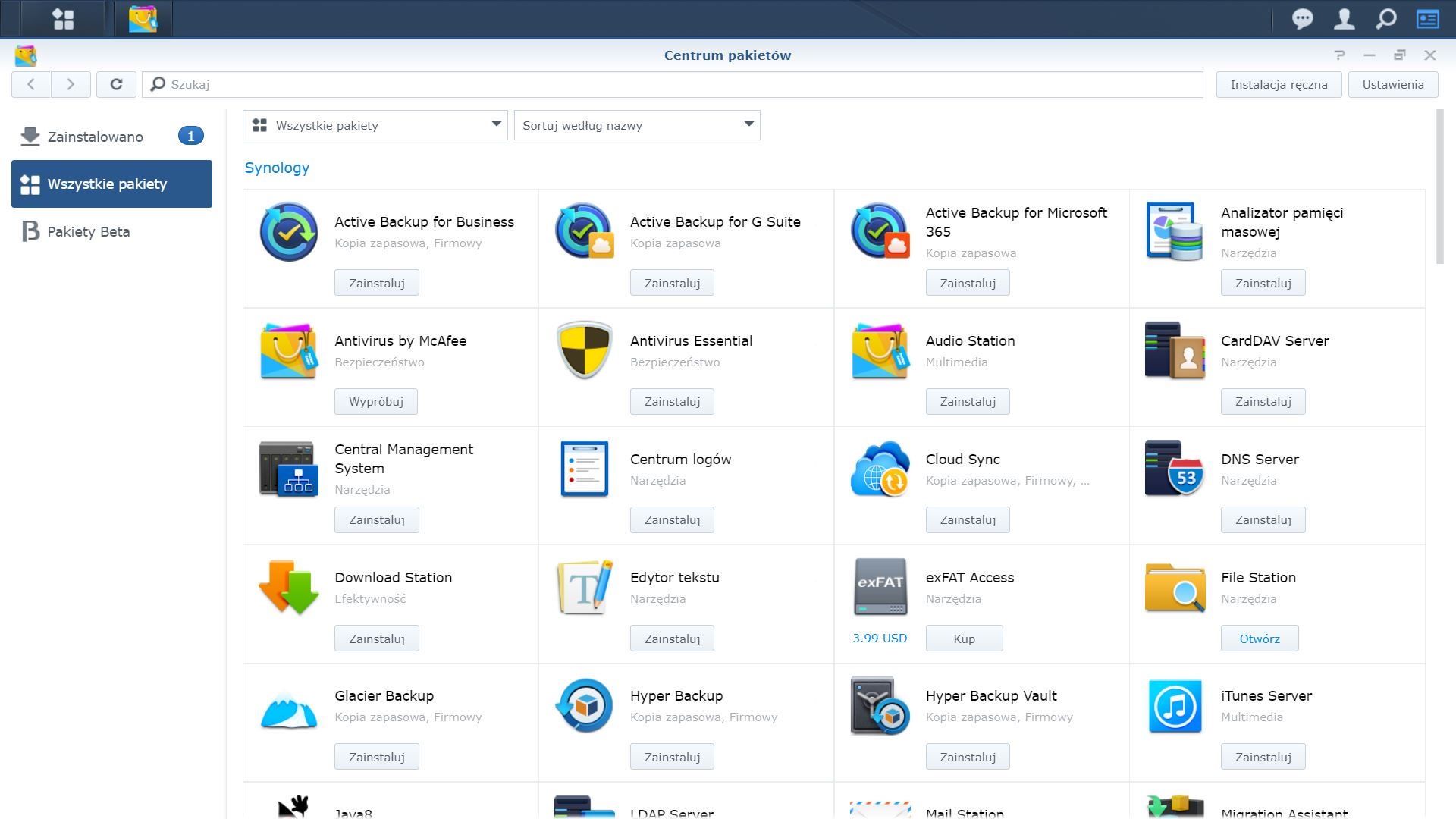Click Centrum logów icon
The image size is (1456, 819).
(584, 469)
